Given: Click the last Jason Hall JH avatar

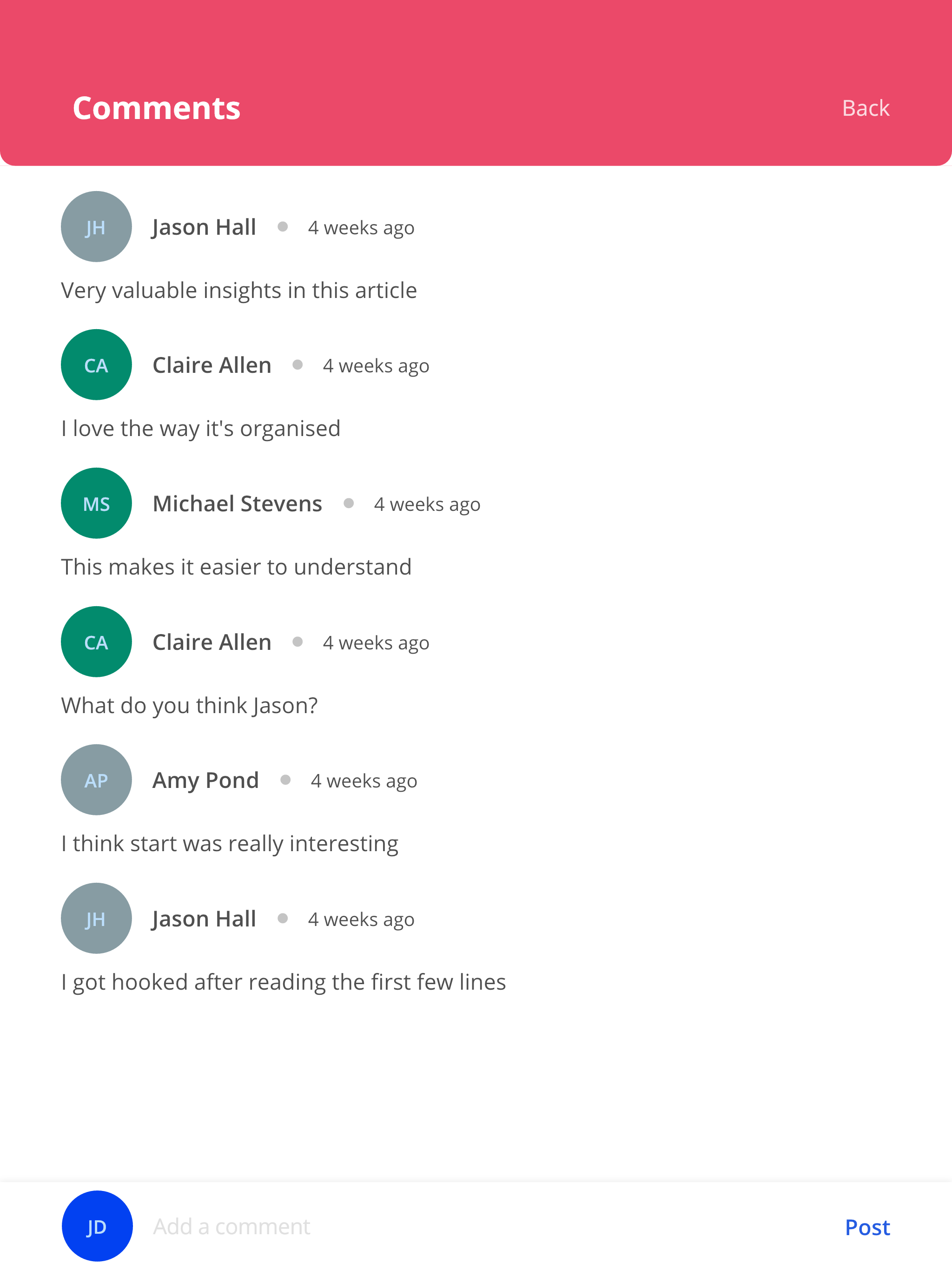Looking at the screenshot, I should click(97, 918).
